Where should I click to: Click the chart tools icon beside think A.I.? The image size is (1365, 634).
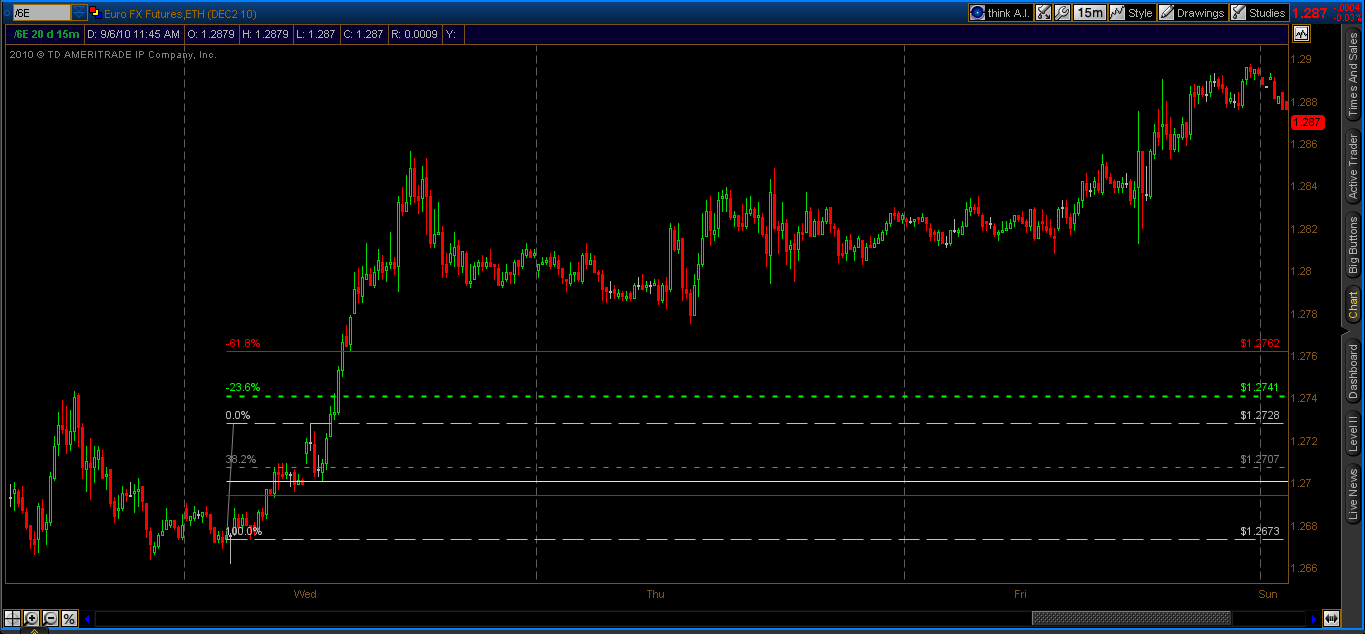coord(1043,13)
